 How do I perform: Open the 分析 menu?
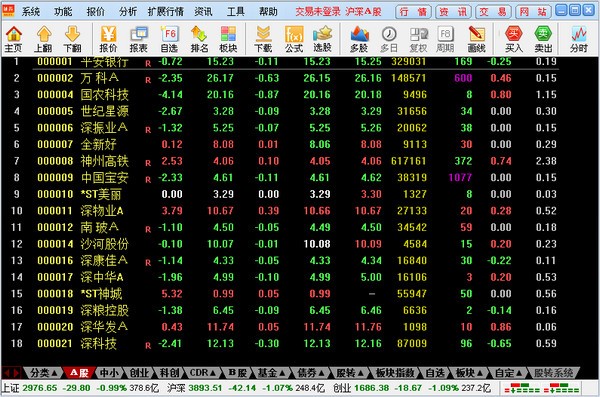[128, 11]
